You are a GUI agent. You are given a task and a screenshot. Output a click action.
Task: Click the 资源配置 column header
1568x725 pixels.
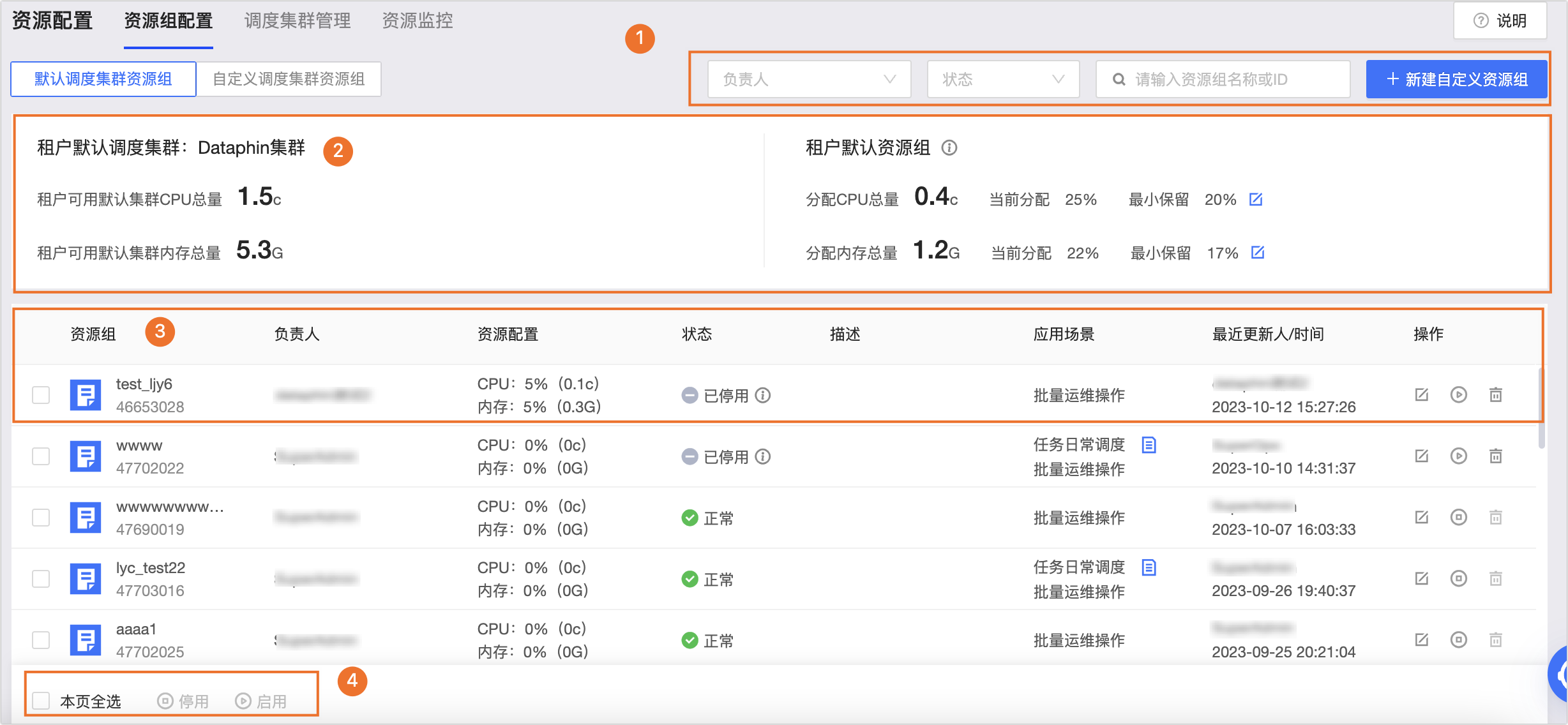[x=508, y=334]
